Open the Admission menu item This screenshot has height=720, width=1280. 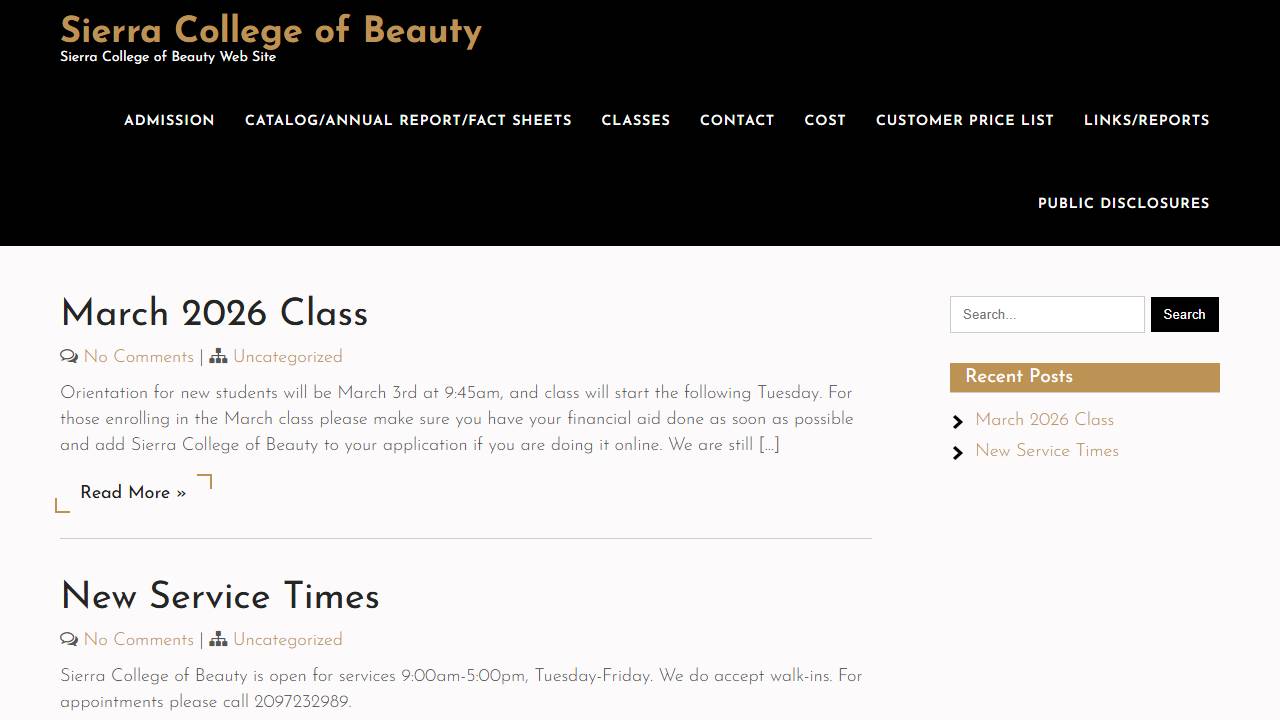tap(169, 121)
